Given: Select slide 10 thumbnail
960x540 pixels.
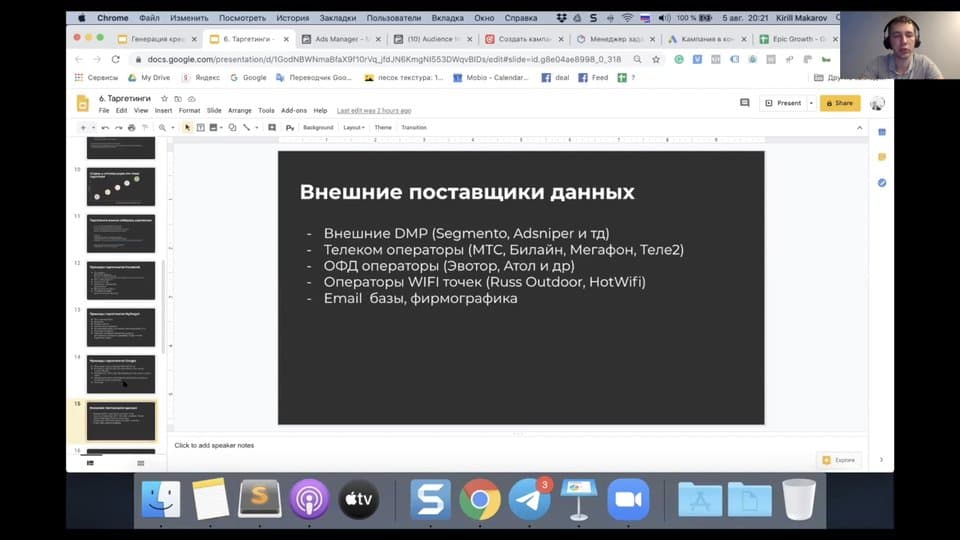Looking at the screenshot, I should click(121, 187).
